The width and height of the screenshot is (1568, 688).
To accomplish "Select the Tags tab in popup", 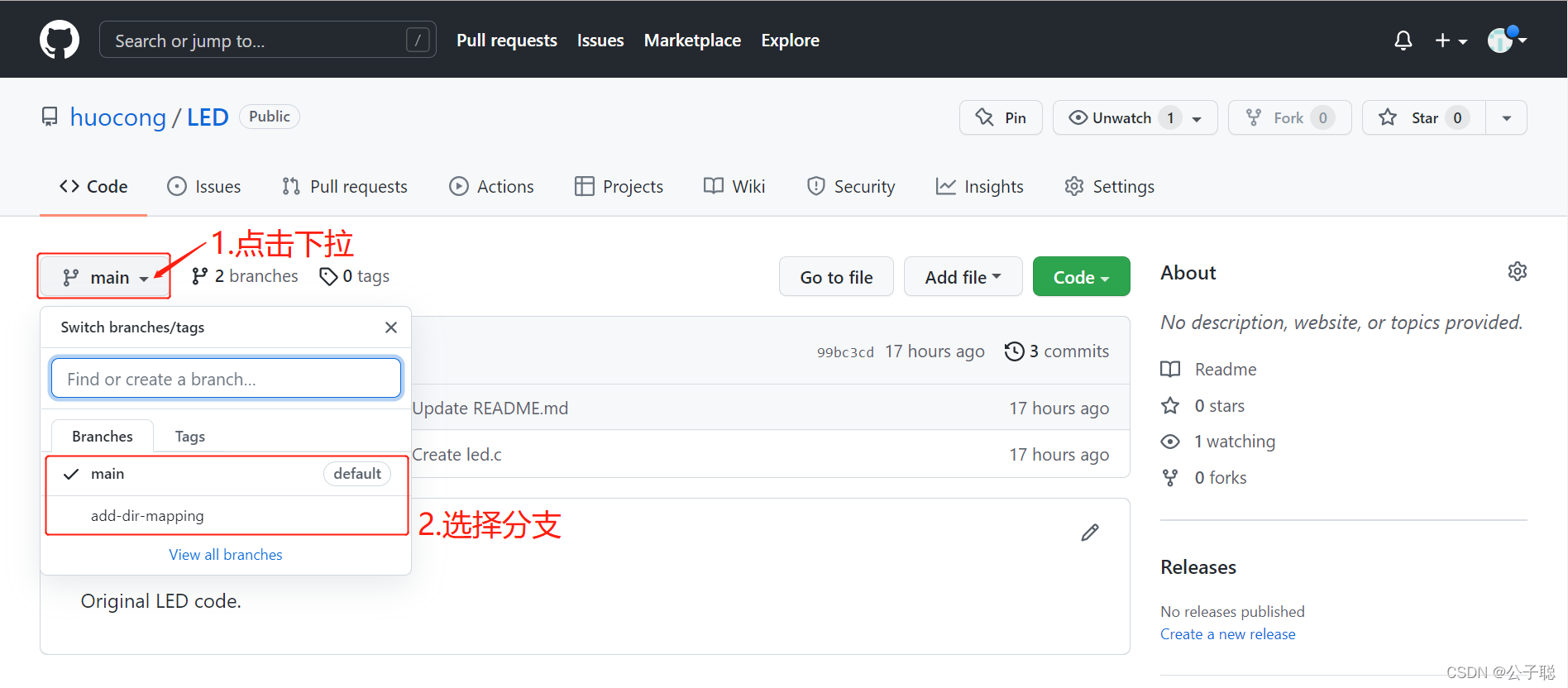I will pos(189,437).
